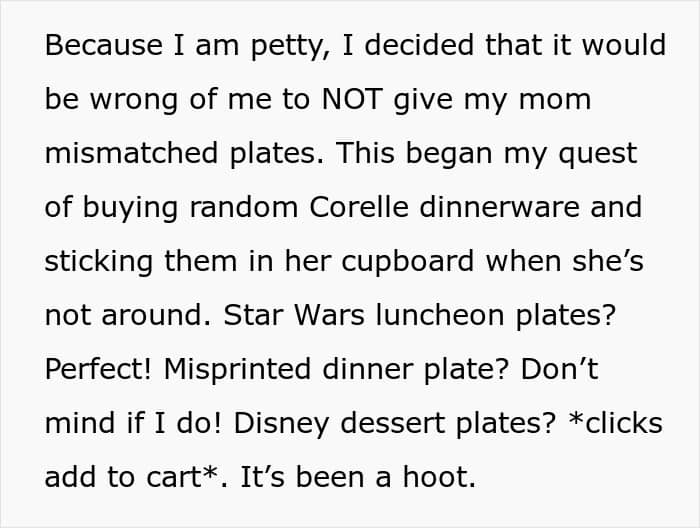Image resolution: width=700 pixels, height=528 pixels.
Task: Click the word "sticking" in the fifth line
Action: [x=99, y=264]
